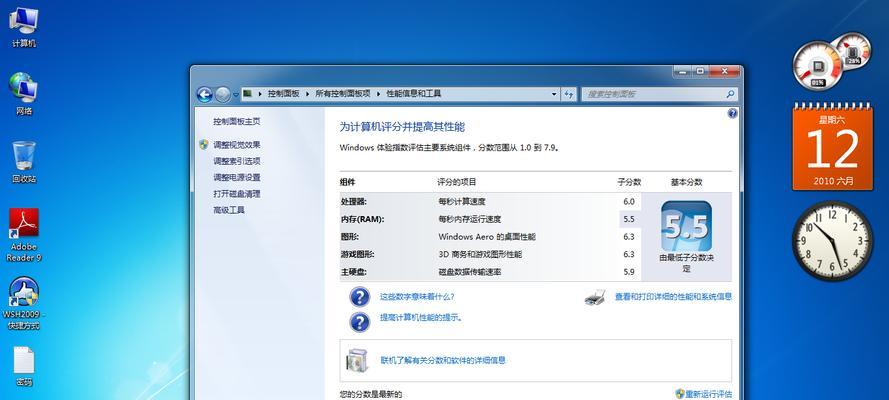Launch Adobe Reader 9 desktop shortcut
The width and height of the screenshot is (889, 400).
tap(24, 235)
